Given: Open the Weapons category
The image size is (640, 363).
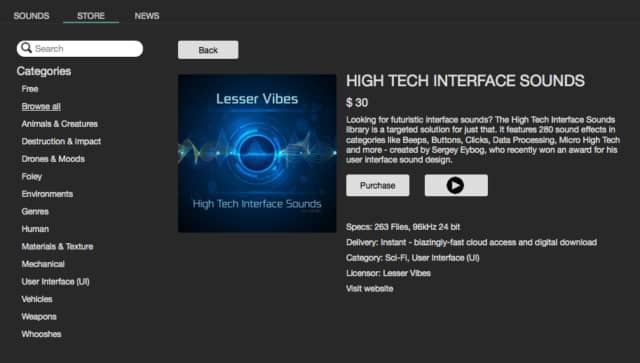Looking at the screenshot, I should coord(39,316).
